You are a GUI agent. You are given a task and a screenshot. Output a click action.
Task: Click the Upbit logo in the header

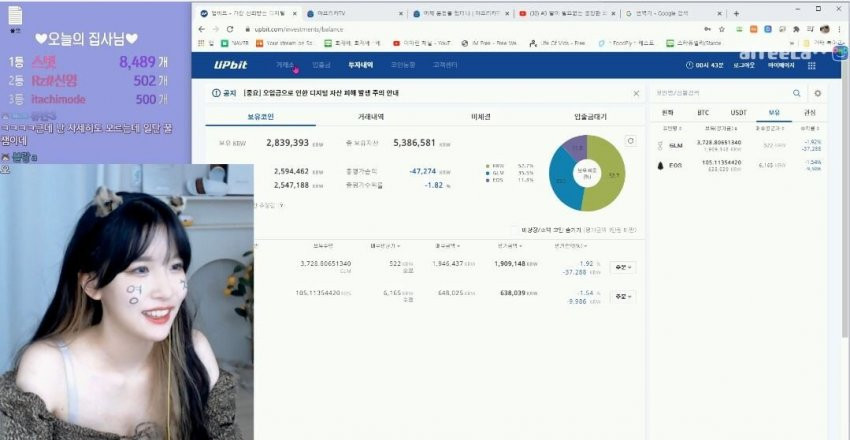tap(230, 65)
